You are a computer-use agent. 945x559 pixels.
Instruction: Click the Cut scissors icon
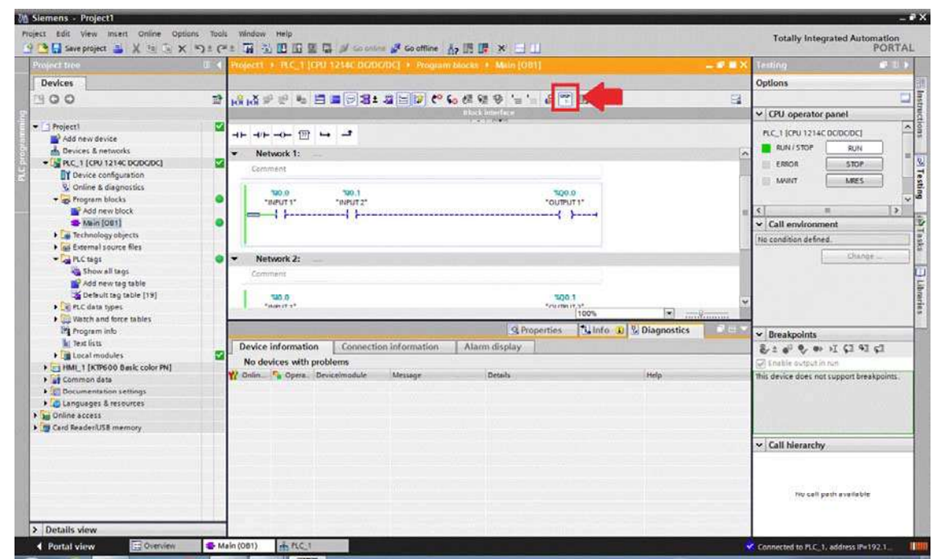pyautogui.click(x=136, y=48)
